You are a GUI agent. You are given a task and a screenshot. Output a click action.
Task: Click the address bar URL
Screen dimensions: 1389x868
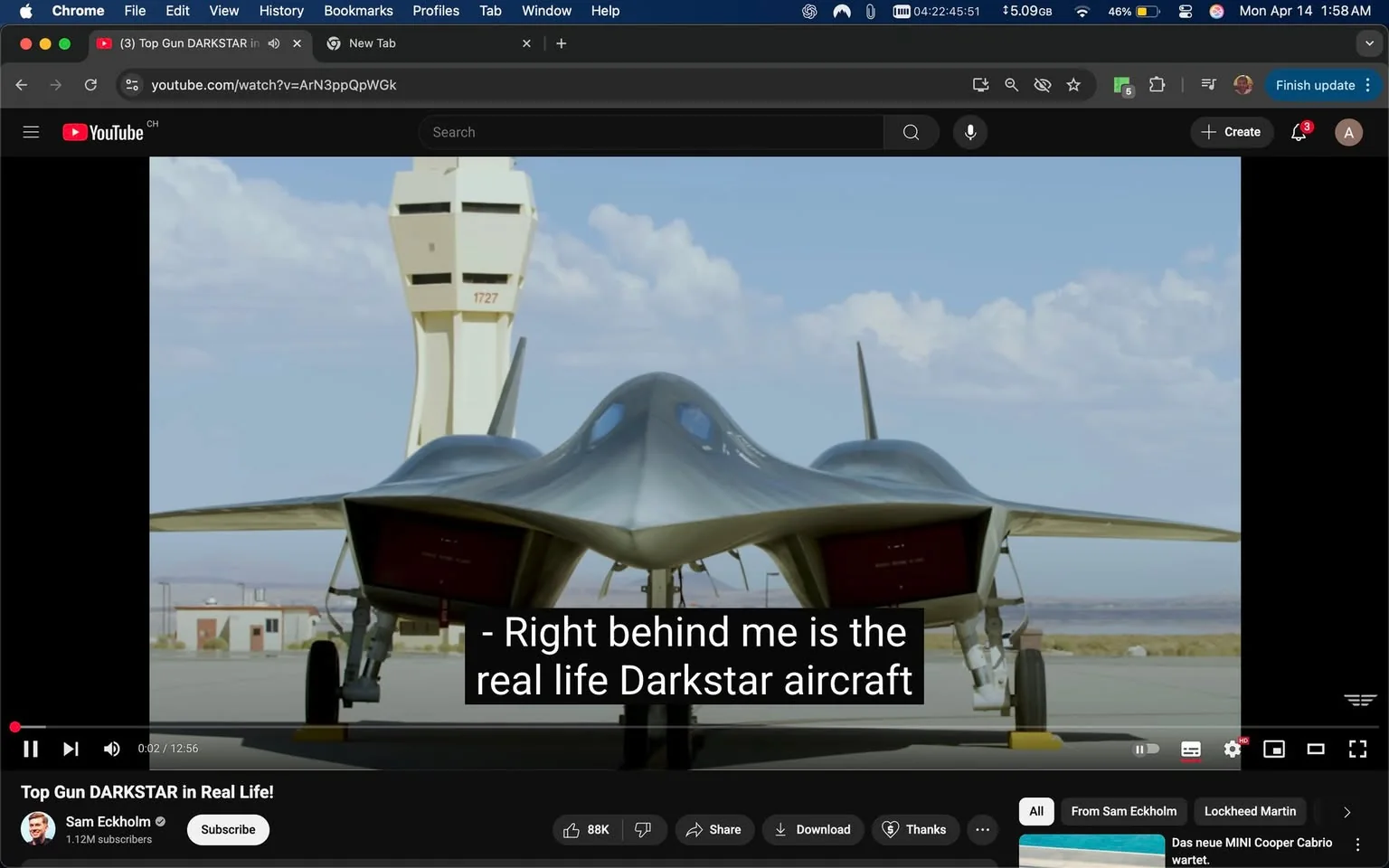274,85
